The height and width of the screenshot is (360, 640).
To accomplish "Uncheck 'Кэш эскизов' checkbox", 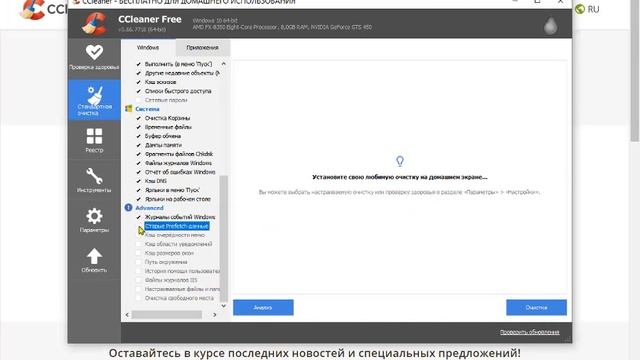I will [138, 82].
